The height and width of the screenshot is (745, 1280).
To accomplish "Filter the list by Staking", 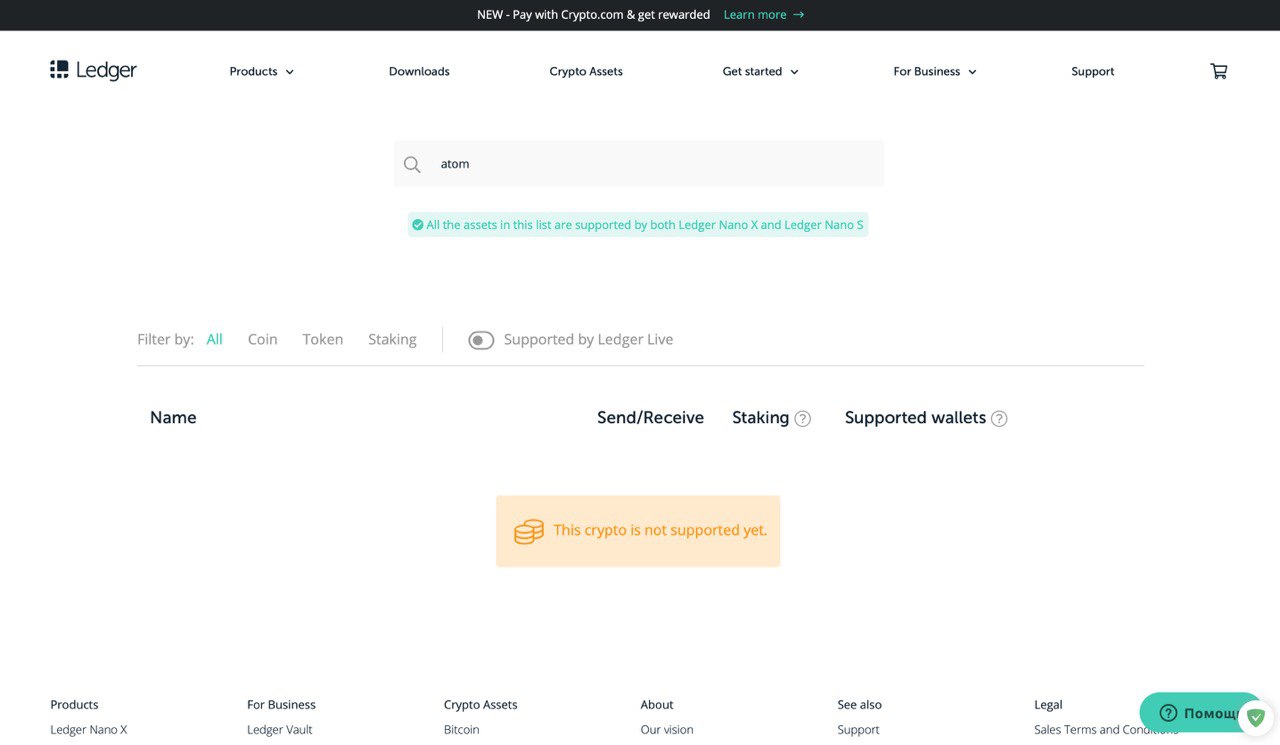I will [392, 340].
